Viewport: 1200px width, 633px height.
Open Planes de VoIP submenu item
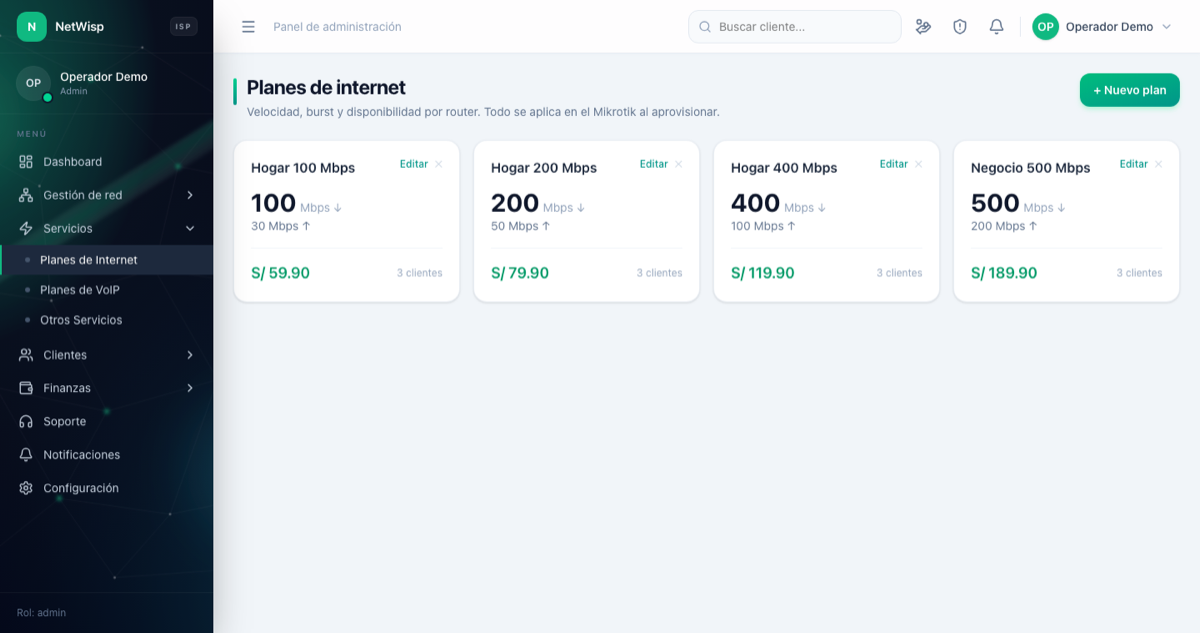coord(106,290)
